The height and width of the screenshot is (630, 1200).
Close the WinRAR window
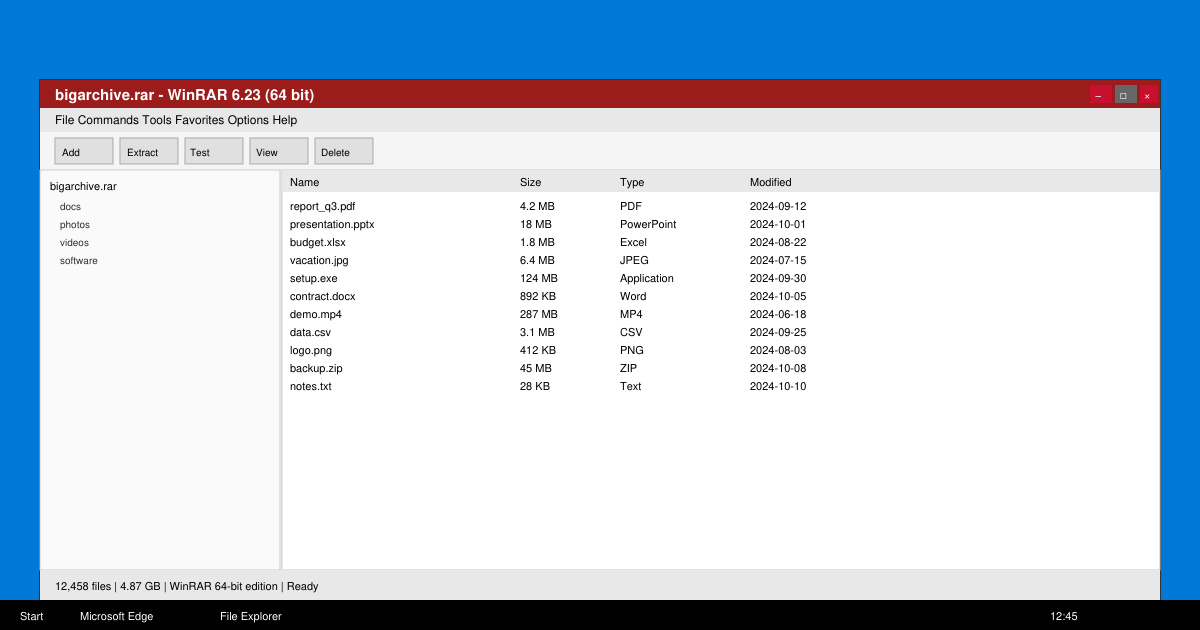pos(1147,95)
